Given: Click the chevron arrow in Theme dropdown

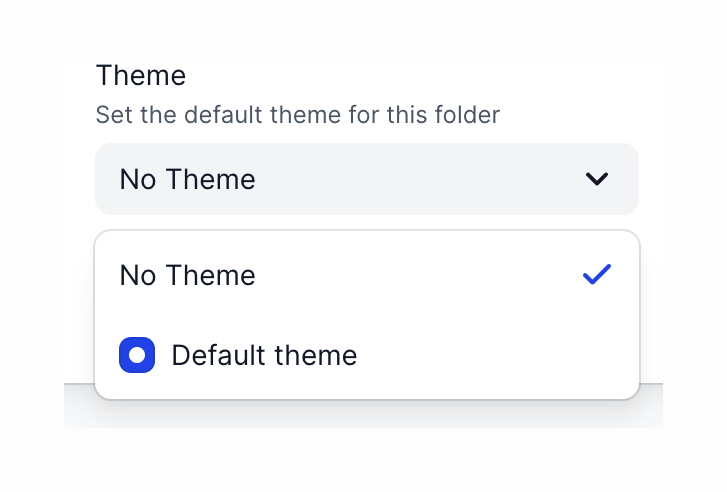Looking at the screenshot, I should [x=597, y=179].
